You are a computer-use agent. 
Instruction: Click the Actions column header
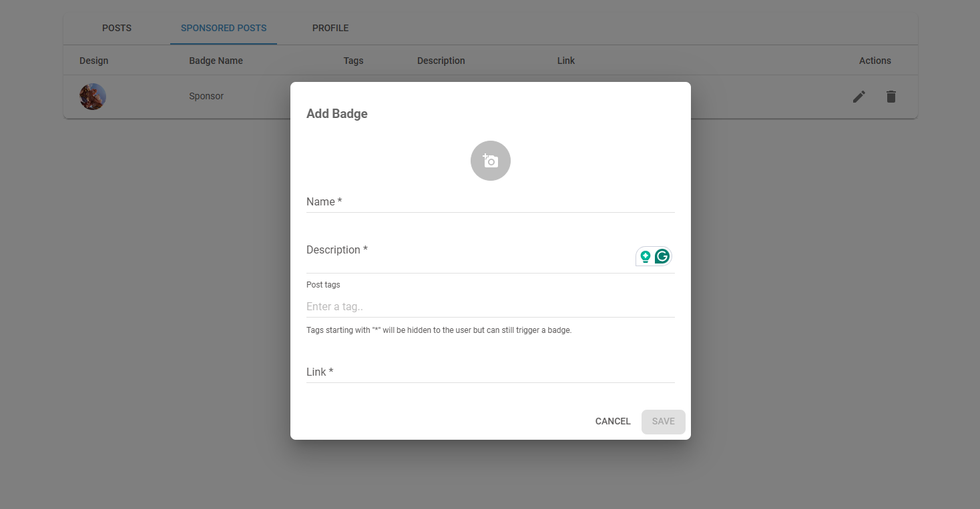click(x=874, y=61)
